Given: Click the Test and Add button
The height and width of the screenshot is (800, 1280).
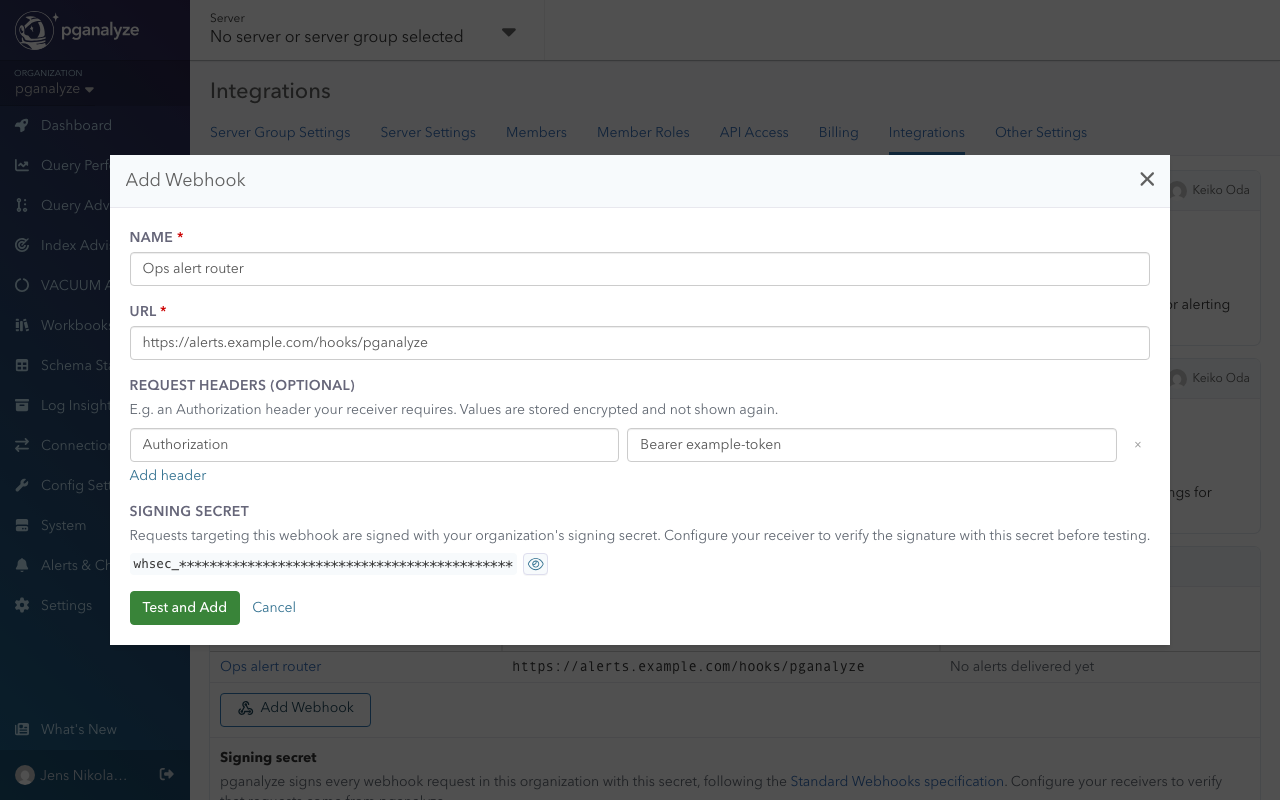Looking at the screenshot, I should click(x=185, y=607).
